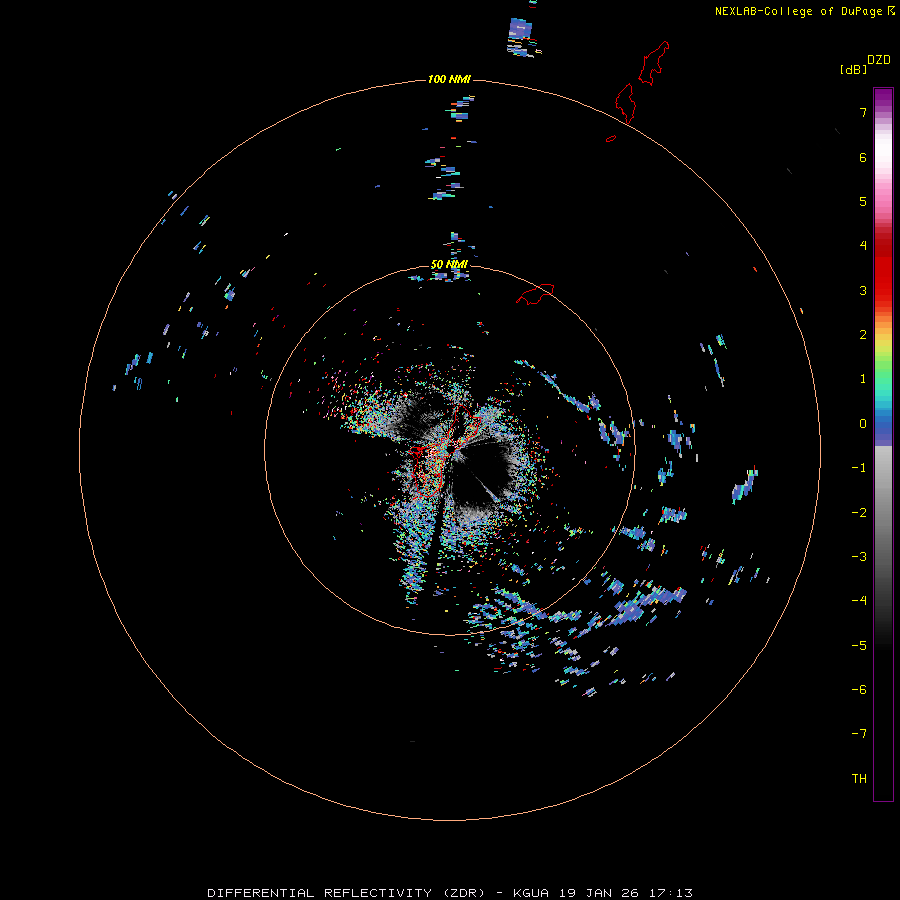Click the 0 value on color scale
This screenshot has width=900, height=900.
pyautogui.click(x=863, y=424)
